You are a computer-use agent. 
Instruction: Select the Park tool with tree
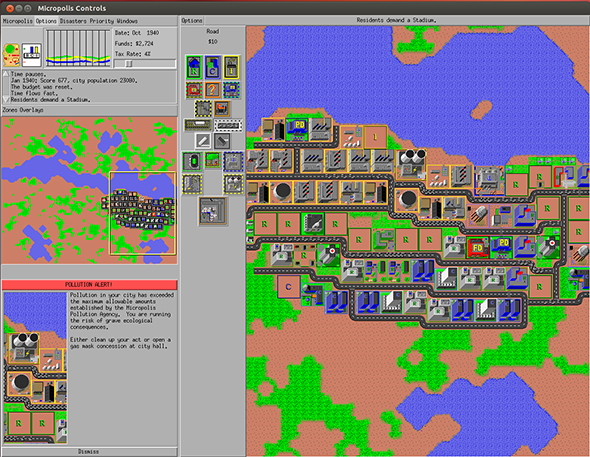point(213,160)
